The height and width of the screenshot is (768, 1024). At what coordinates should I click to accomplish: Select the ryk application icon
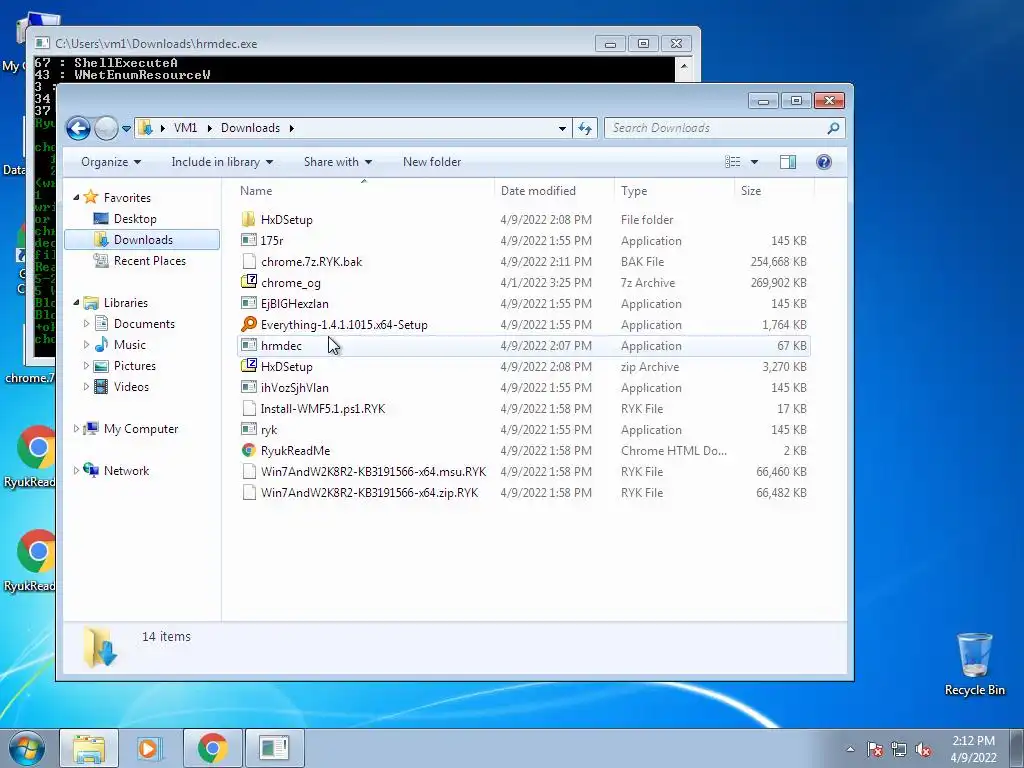coord(249,429)
